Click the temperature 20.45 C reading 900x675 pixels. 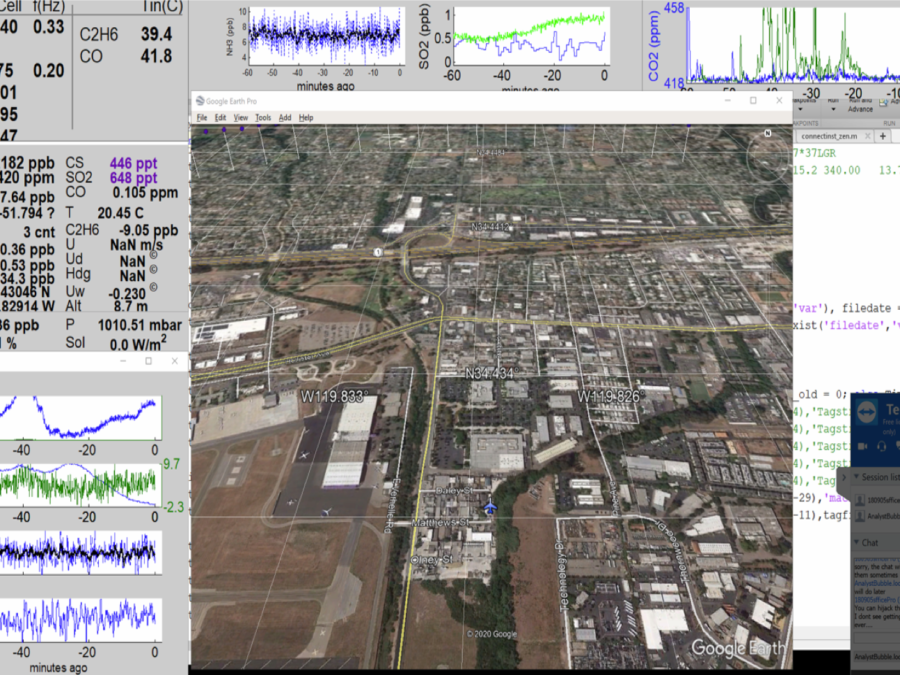(121, 214)
